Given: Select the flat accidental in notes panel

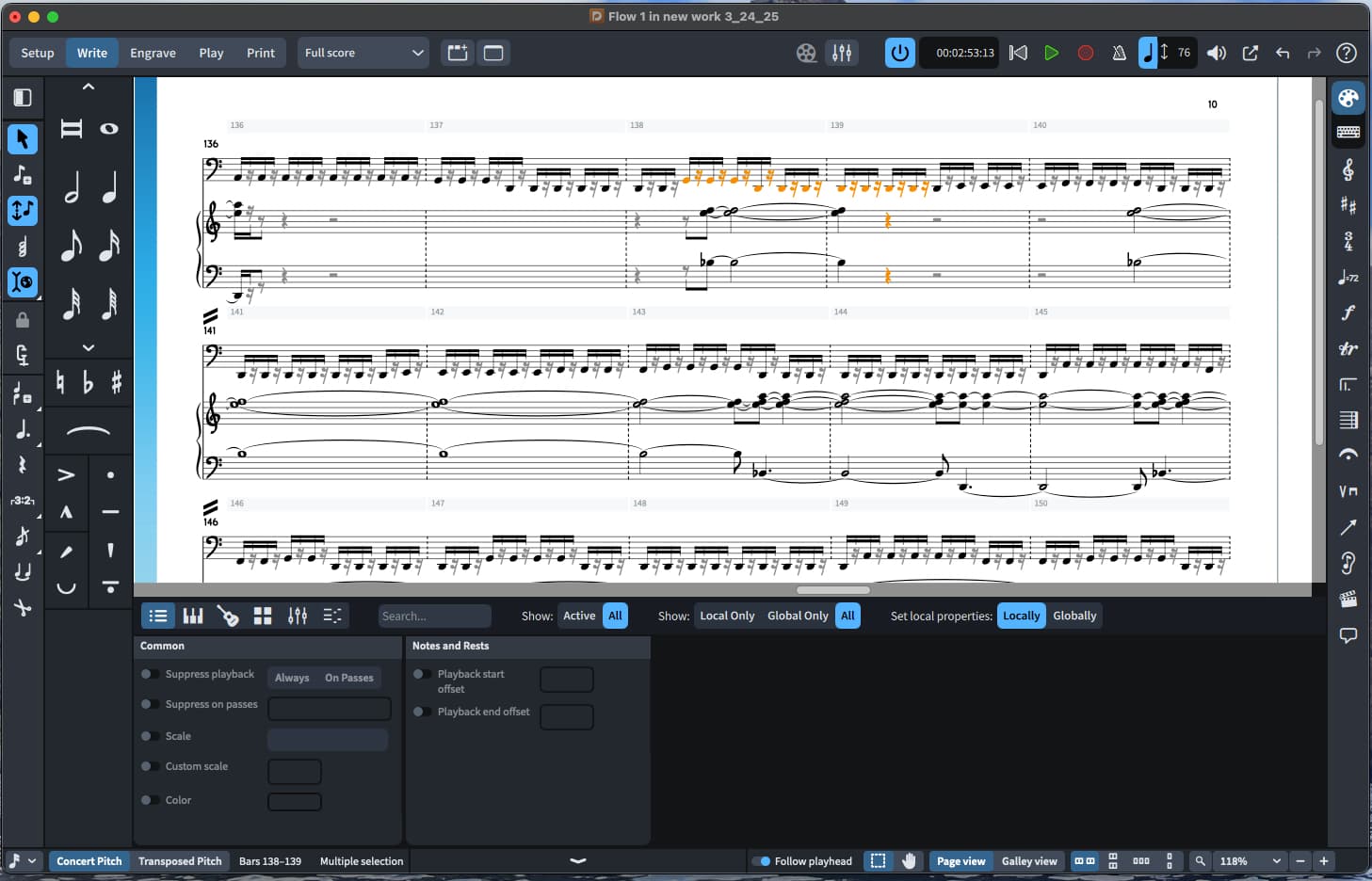Looking at the screenshot, I should (88, 382).
